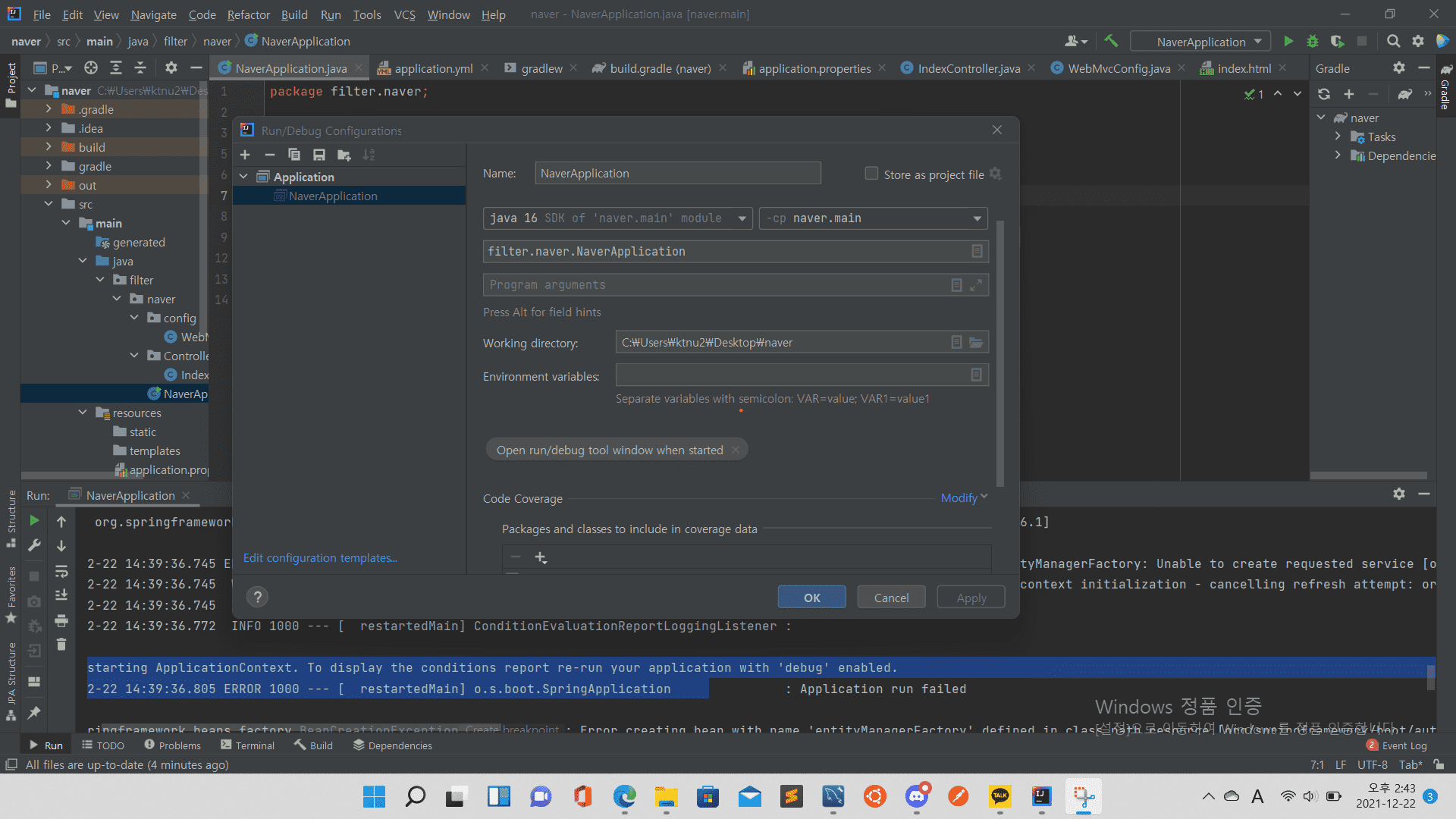Open -cp naver.main classpath dropdown
1456x819 pixels.
pyautogui.click(x=873, y=218)
